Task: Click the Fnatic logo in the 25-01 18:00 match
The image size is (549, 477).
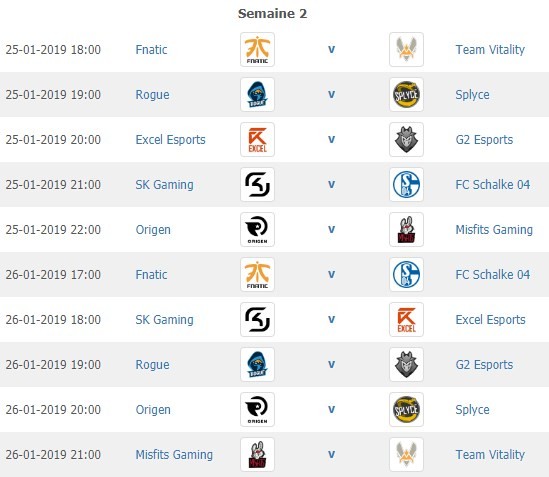Action: [x=257, y=49]
